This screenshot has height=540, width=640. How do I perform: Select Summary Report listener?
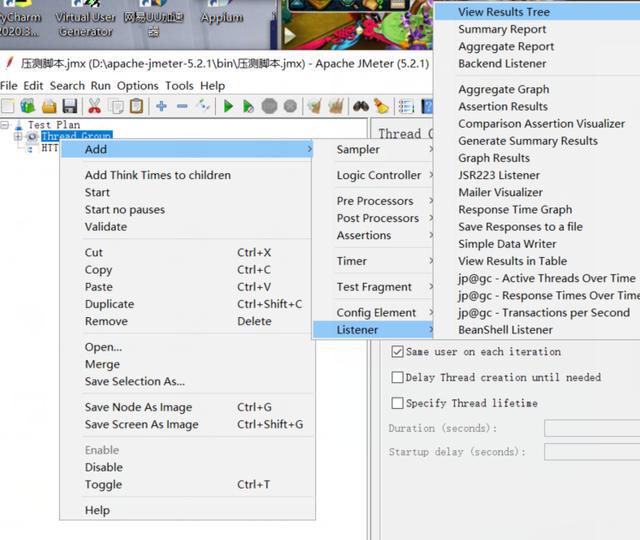[x=537, y=29]
